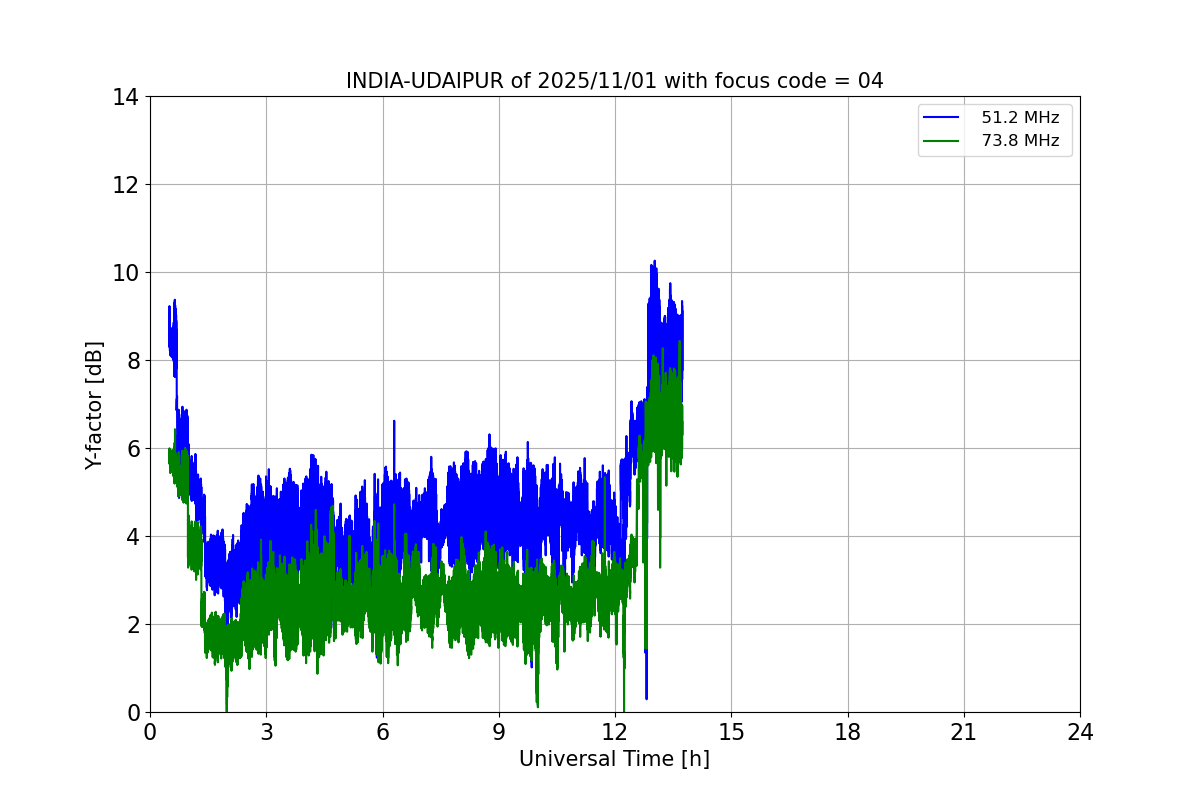This screenshot has height=800, width=1200.
Task: Click the green line sample in the legend
Action: pyautogui.click(x=942, y=142)
